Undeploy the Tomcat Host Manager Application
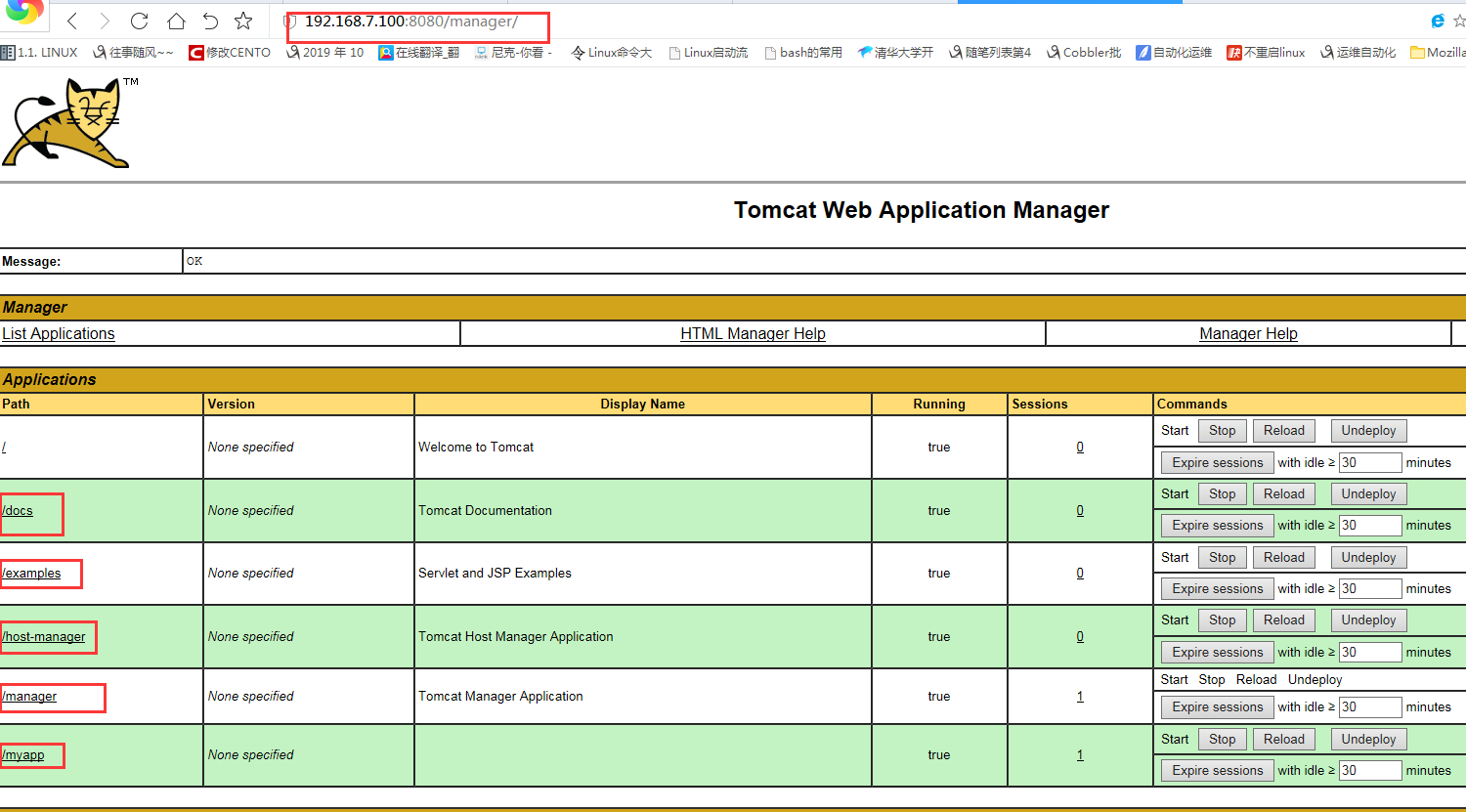The width and height of the screenshot is (1466, 812). tap(1368, 620)
